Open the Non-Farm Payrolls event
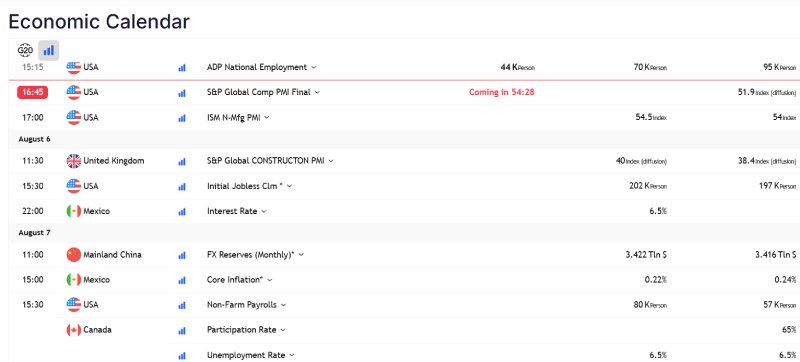The image size is (800, 362). [x=242, y=304]
